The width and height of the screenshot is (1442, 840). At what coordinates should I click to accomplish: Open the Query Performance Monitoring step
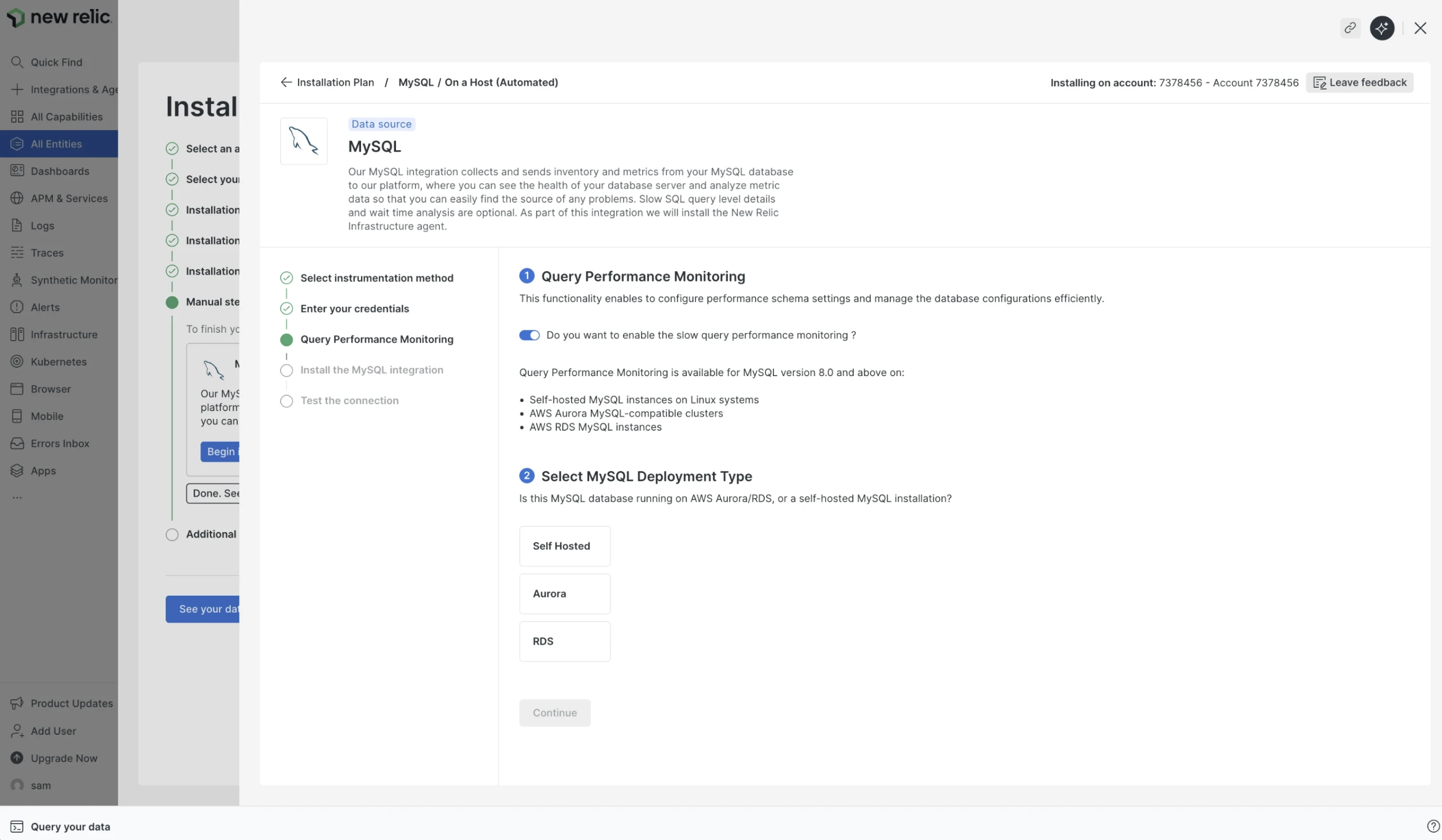coord(376,339)
